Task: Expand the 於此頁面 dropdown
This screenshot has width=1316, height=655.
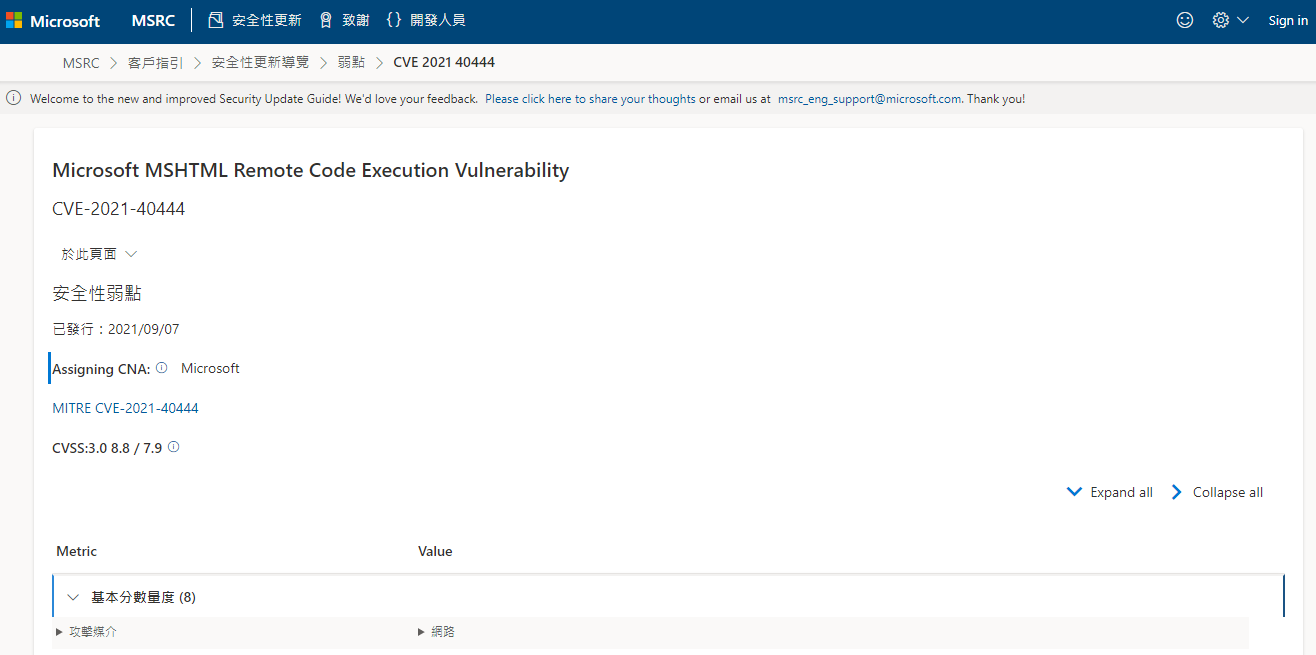Action: click(x=99, y=254)
